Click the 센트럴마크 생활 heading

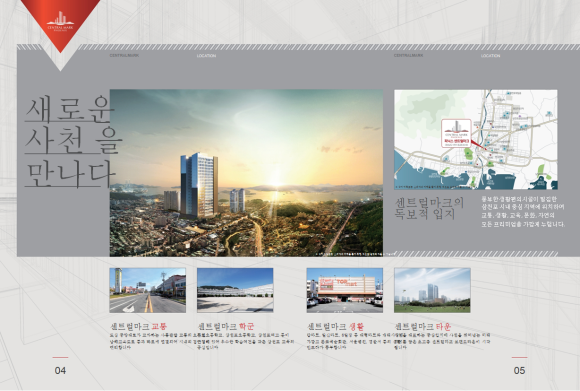pos(336,326)
